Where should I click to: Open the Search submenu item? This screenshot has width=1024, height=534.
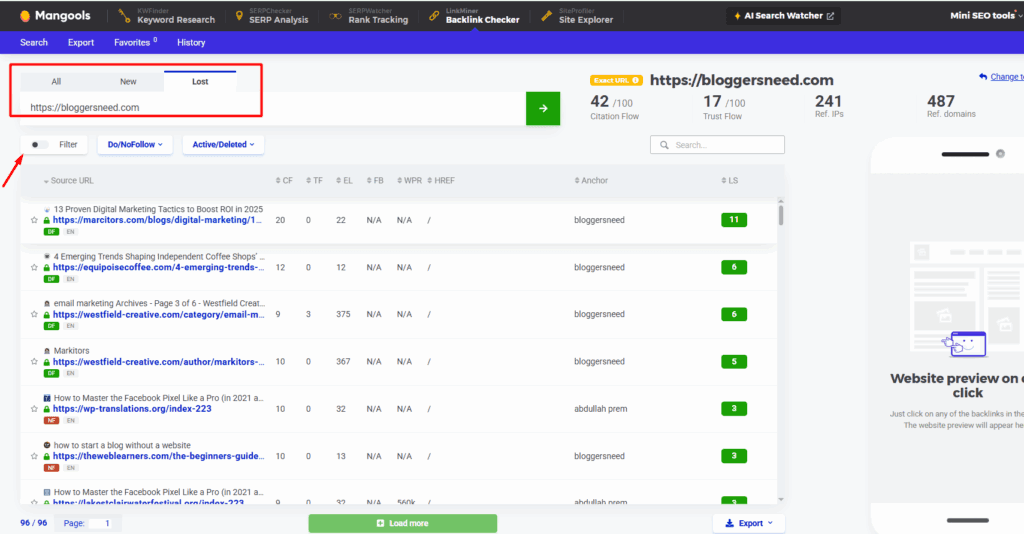(34, 42)
